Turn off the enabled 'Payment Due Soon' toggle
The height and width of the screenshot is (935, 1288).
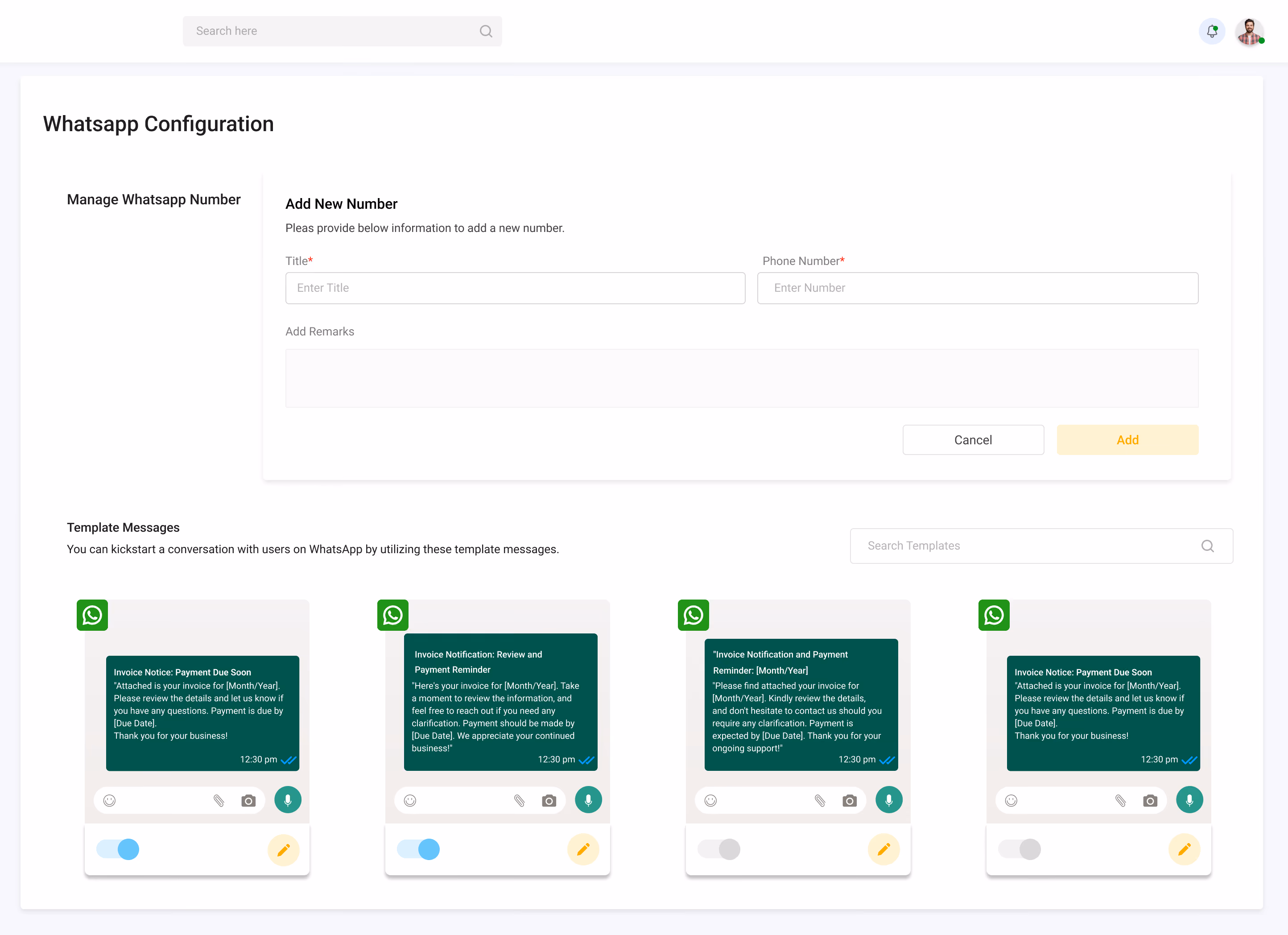(x=118, y=849)
